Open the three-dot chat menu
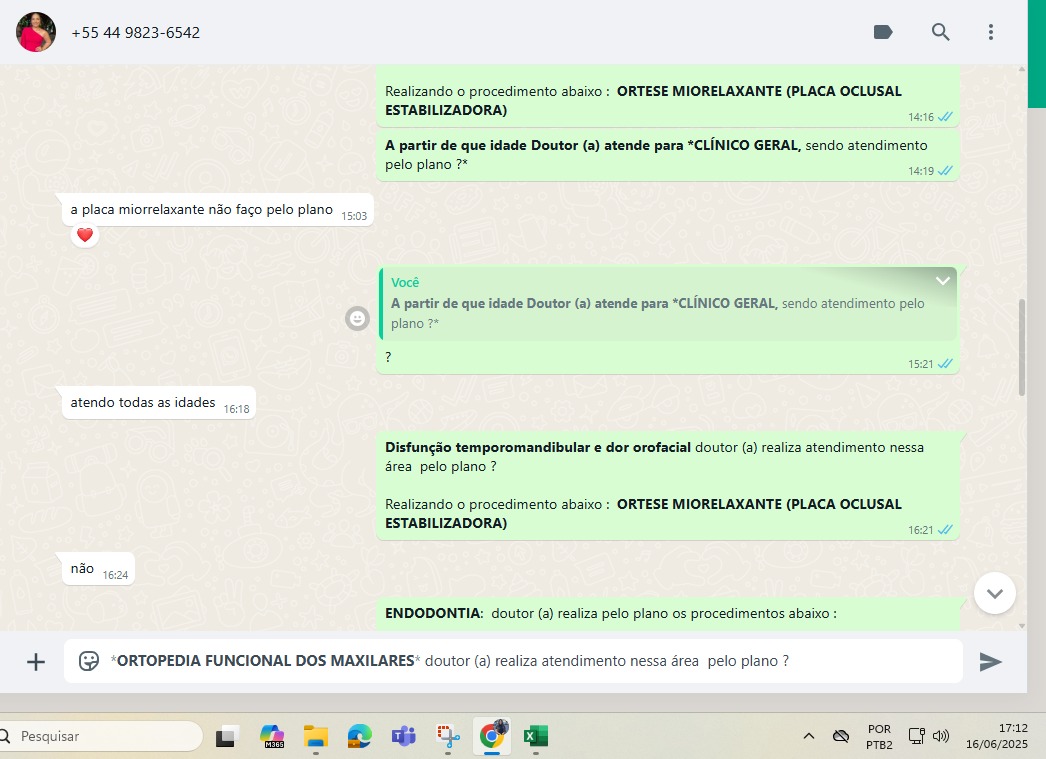The width and height of the screenshot is (1046, 759). coord(991,32)
